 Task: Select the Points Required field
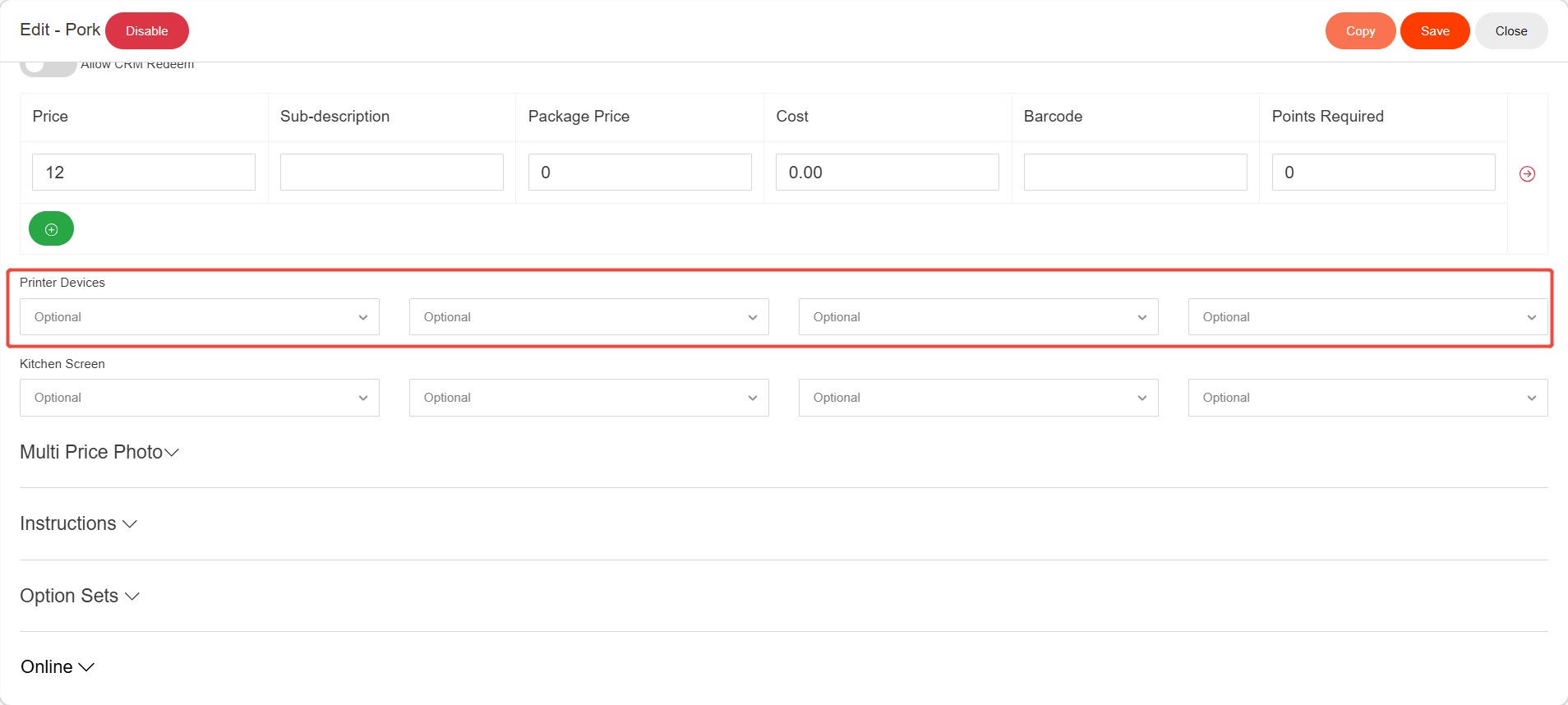tap(1383, 173)
